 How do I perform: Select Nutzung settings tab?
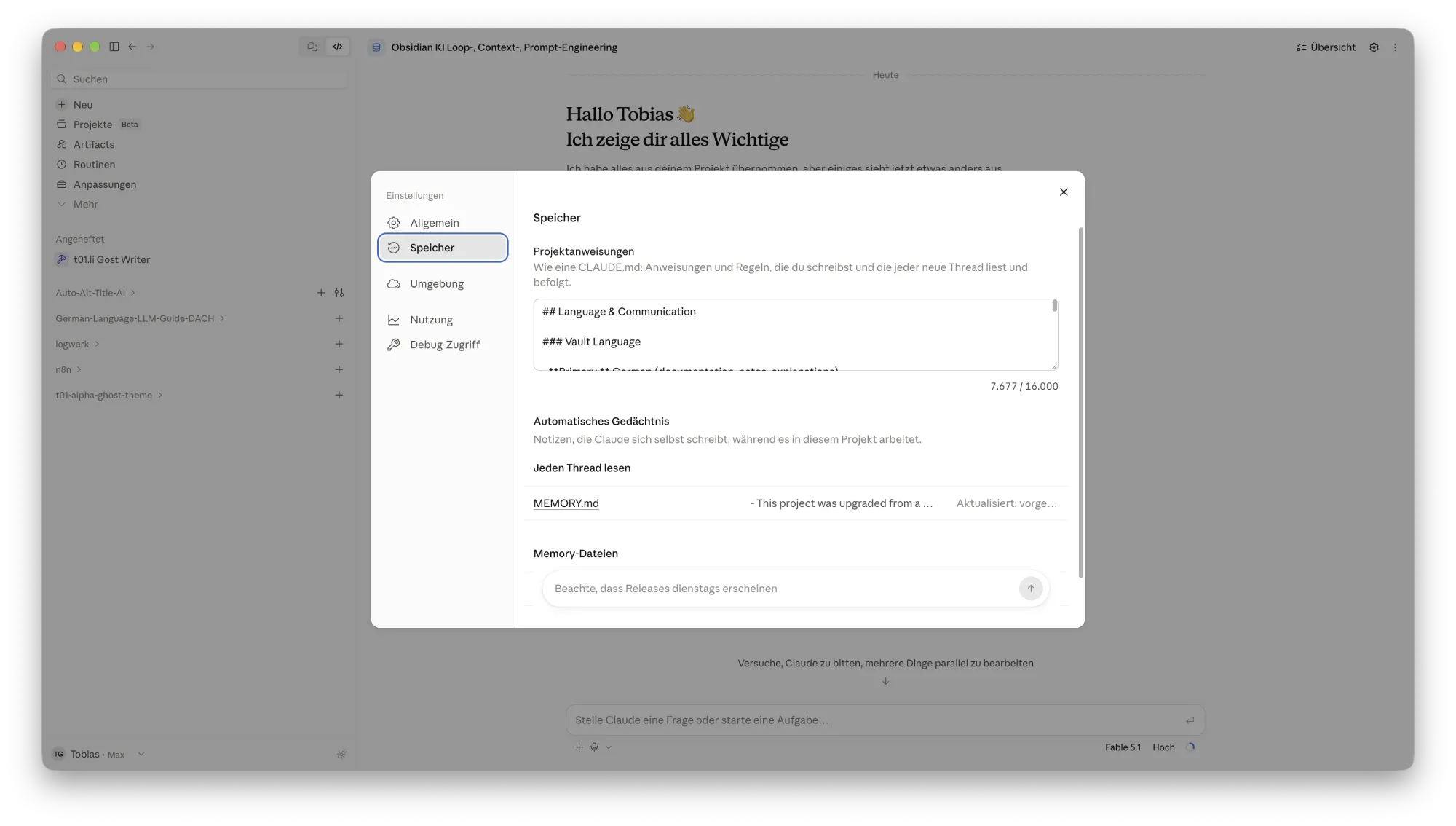pyautogui.click(x=443, y=320)
